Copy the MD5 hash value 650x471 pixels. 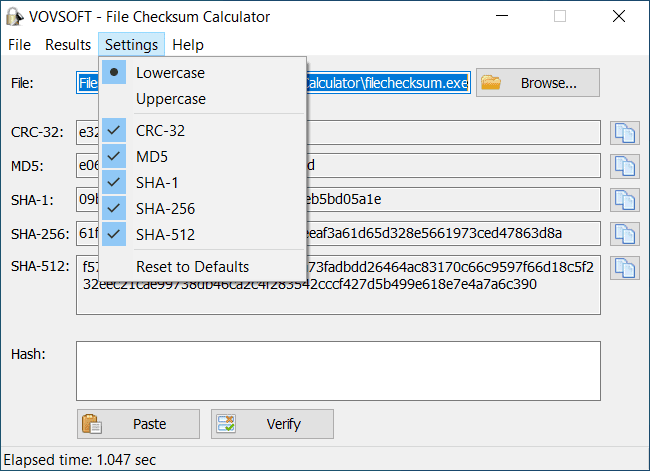click(x=625, y=166)
